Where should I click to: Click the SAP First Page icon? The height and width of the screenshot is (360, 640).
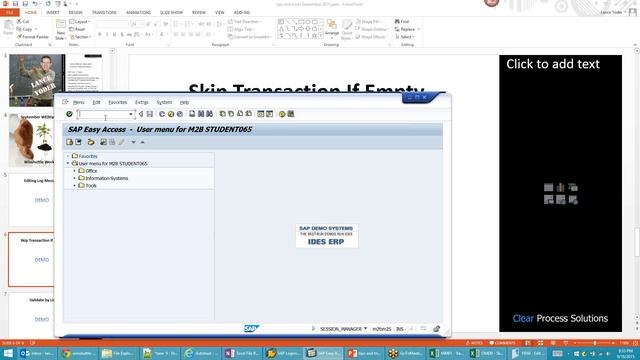pos(222,114)
